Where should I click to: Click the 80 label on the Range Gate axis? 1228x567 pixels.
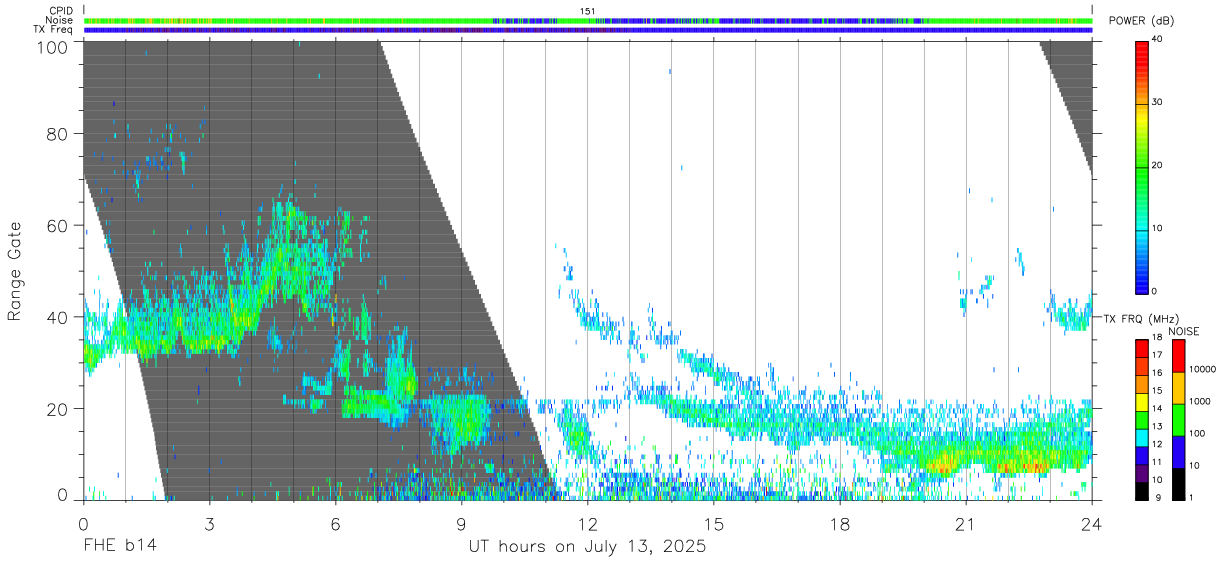point(58,134)
